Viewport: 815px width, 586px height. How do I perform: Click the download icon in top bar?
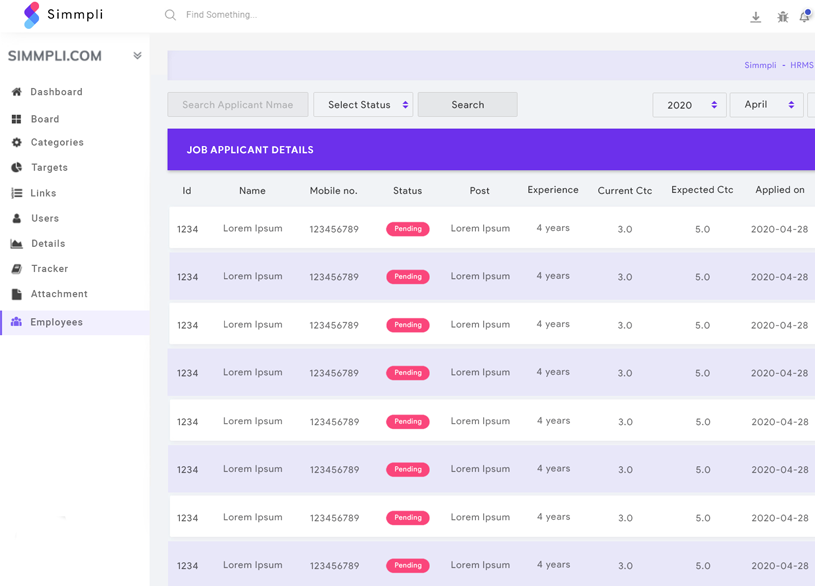click(756, 17)
